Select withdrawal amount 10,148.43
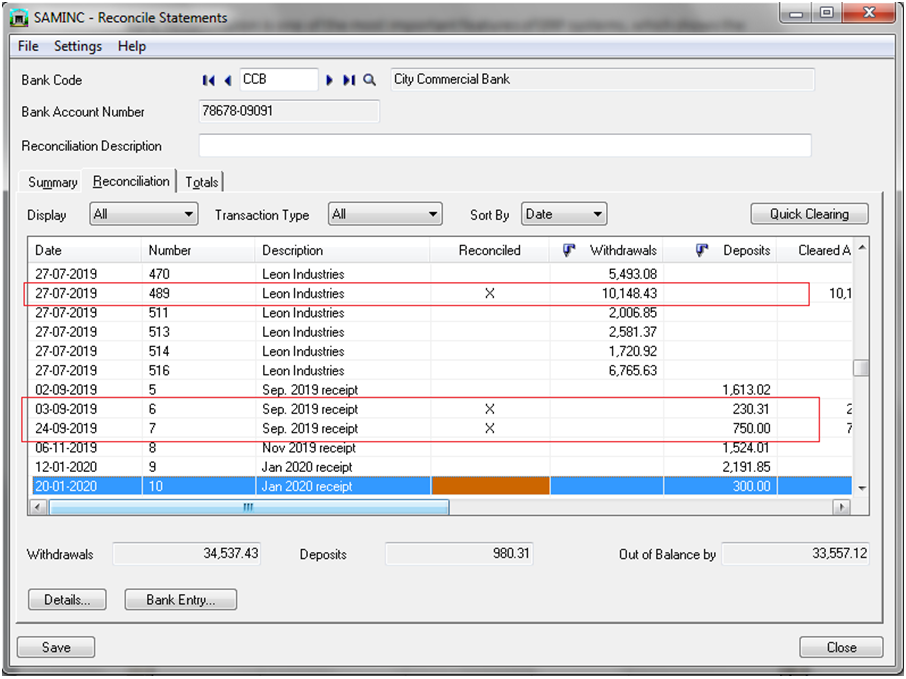 coord(629,294)
